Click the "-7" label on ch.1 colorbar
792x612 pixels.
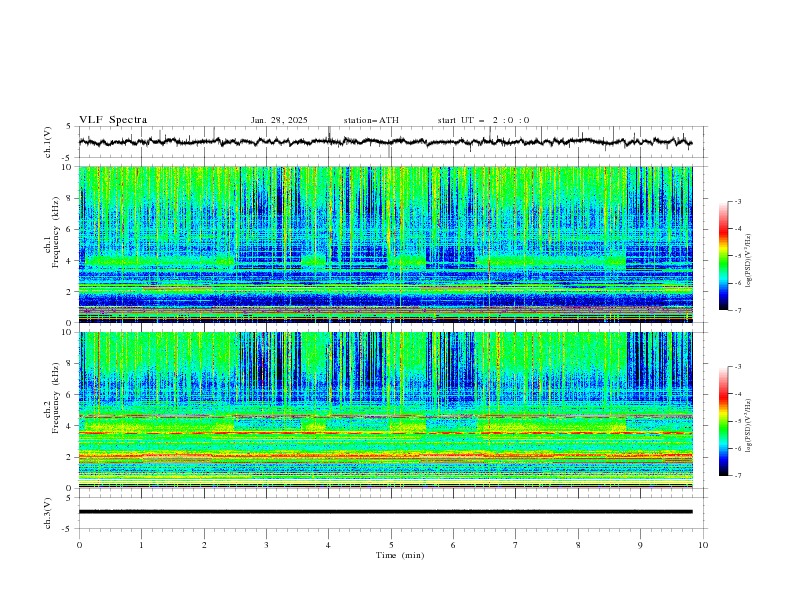[737, 310]
